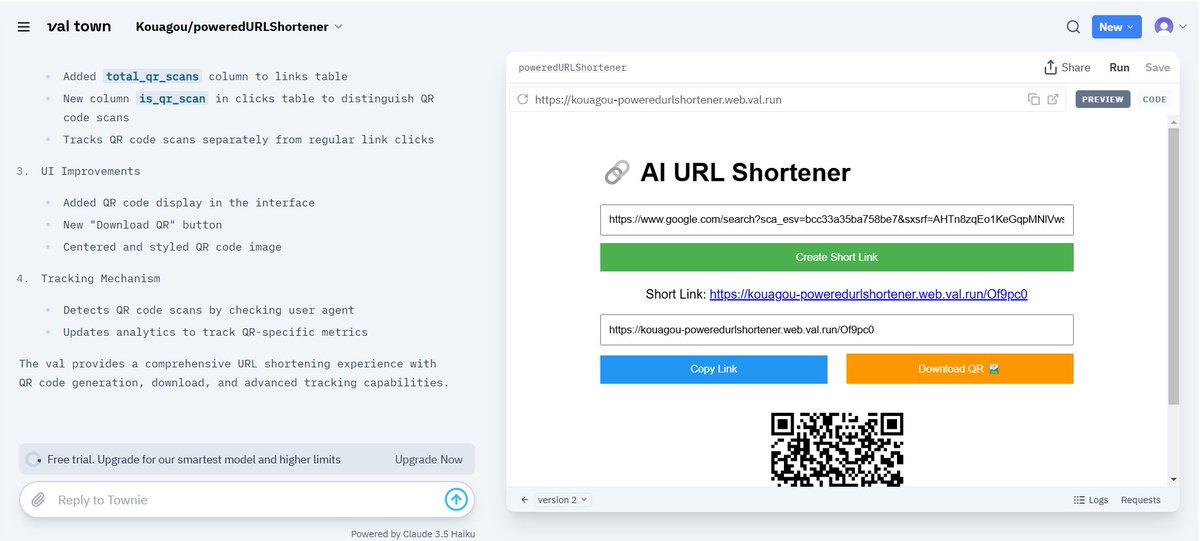Viewport: 1200px width, 541px height.
Task: Open the New dropdown button
Action: (1117, 27)
